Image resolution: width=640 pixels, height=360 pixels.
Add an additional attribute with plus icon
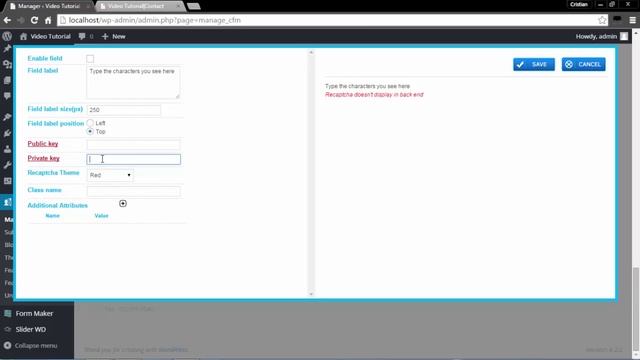pos(123,203)
